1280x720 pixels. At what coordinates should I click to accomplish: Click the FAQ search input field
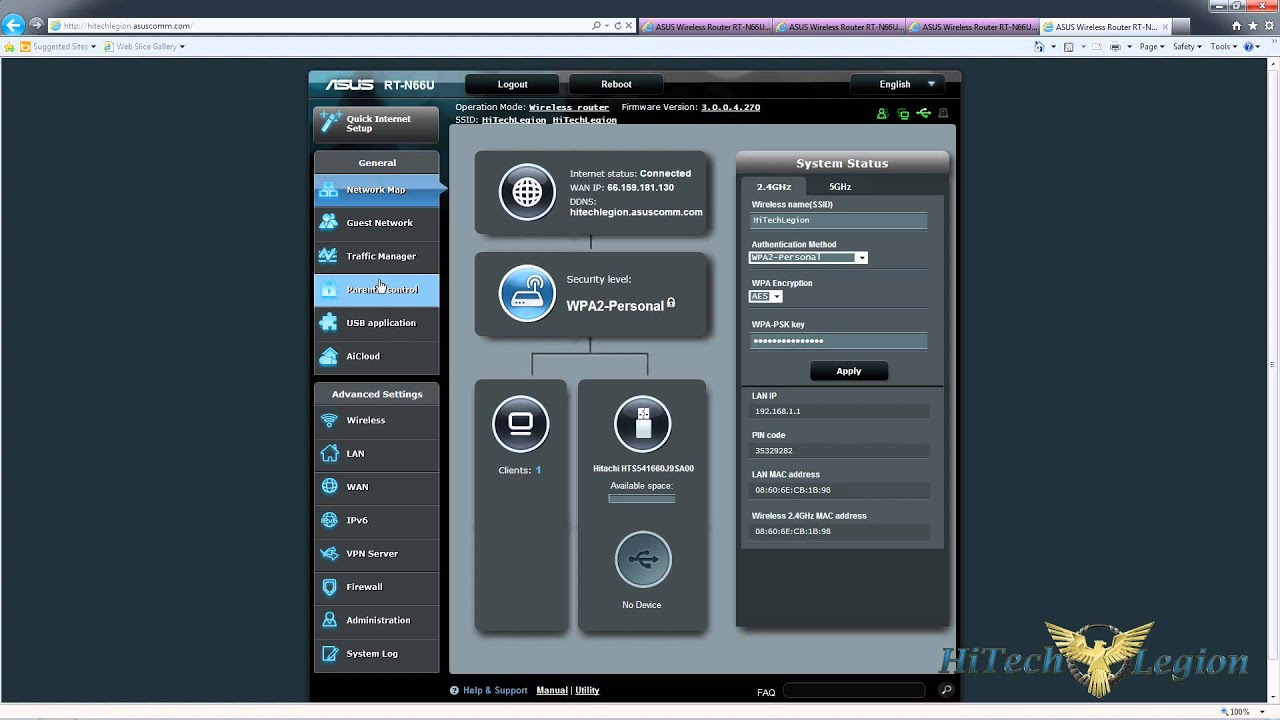click(x=854, y=691)
